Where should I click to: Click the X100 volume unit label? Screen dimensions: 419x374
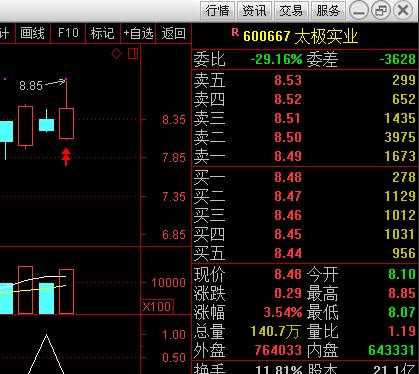tap(158, 306)
